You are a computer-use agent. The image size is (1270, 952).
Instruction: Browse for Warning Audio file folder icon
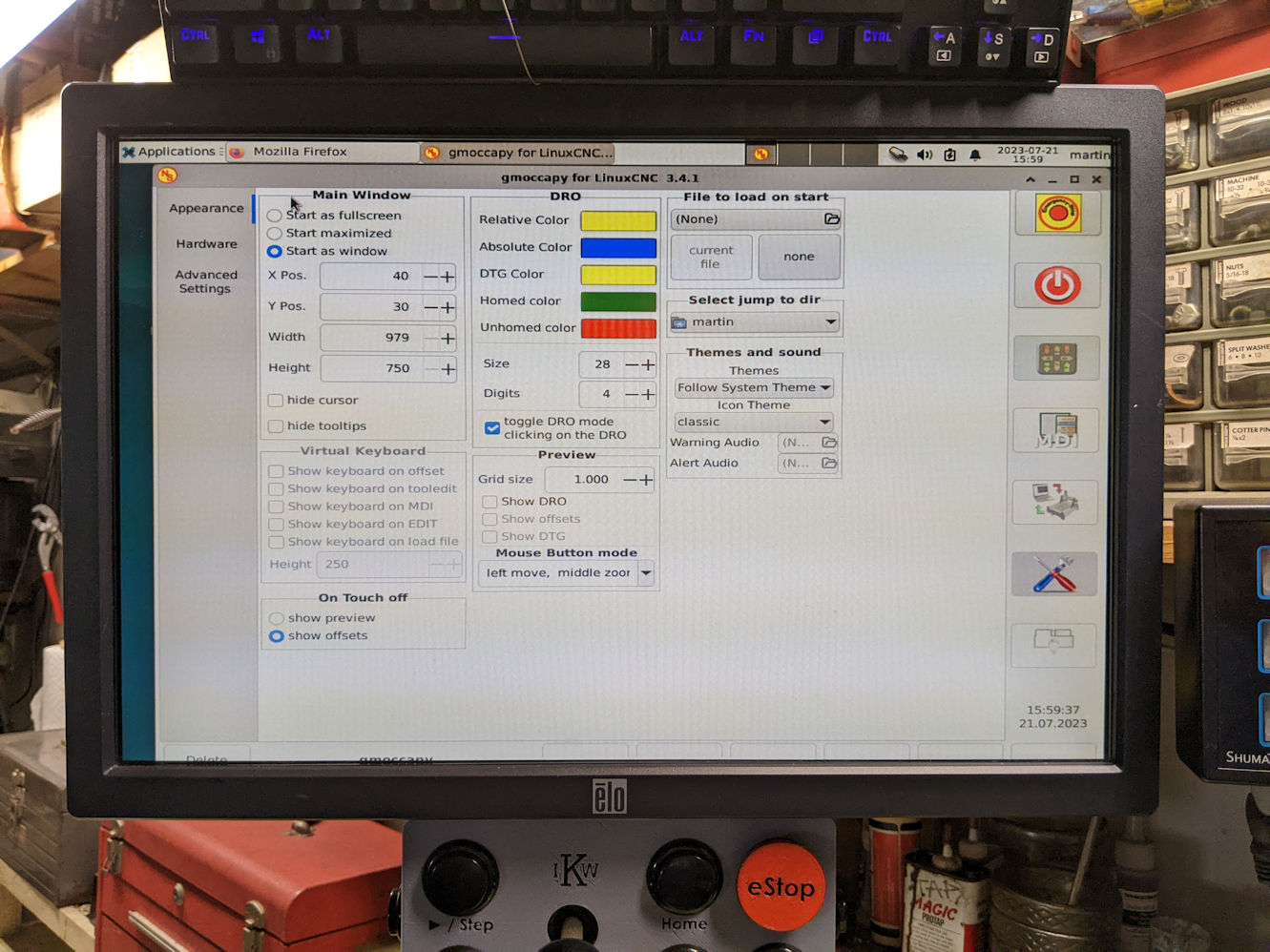tap(829, 443)
